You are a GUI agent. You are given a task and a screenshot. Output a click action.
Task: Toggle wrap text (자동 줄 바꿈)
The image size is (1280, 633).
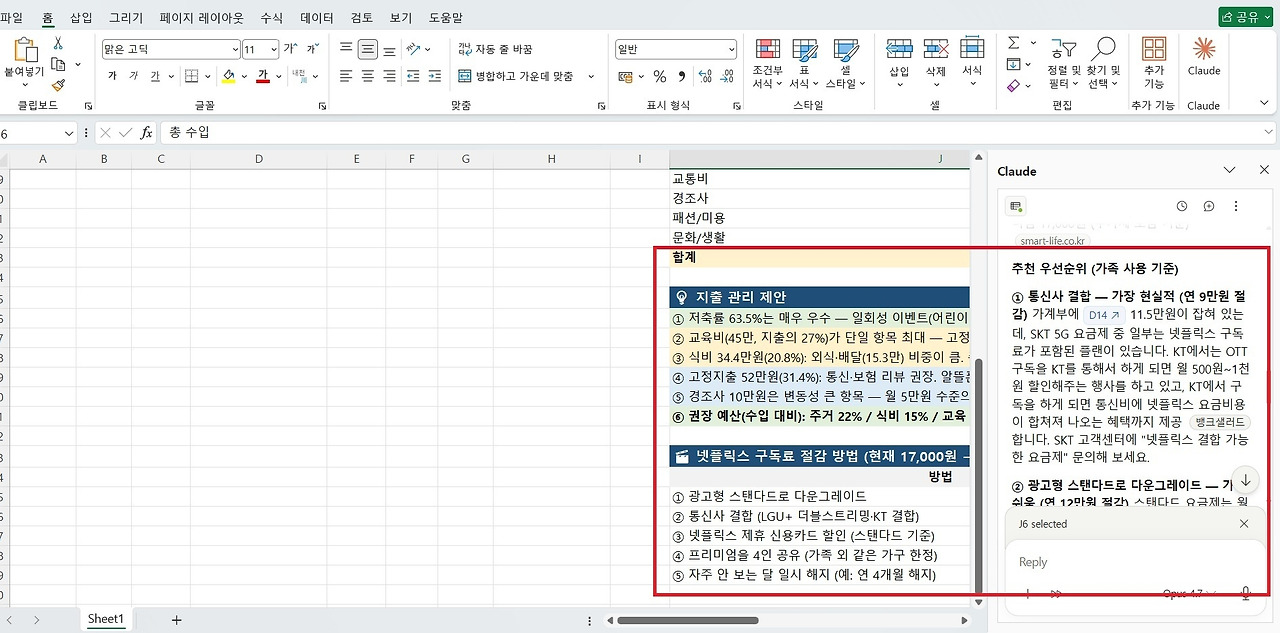[x=496, y=48]
